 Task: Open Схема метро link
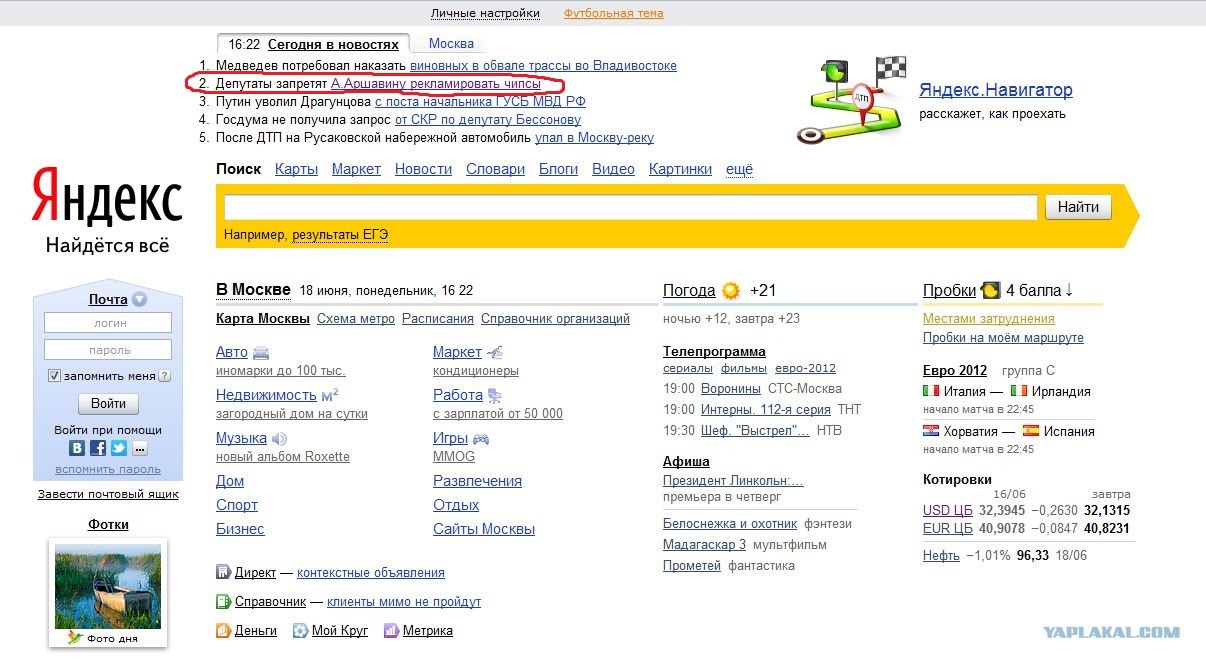356,319
